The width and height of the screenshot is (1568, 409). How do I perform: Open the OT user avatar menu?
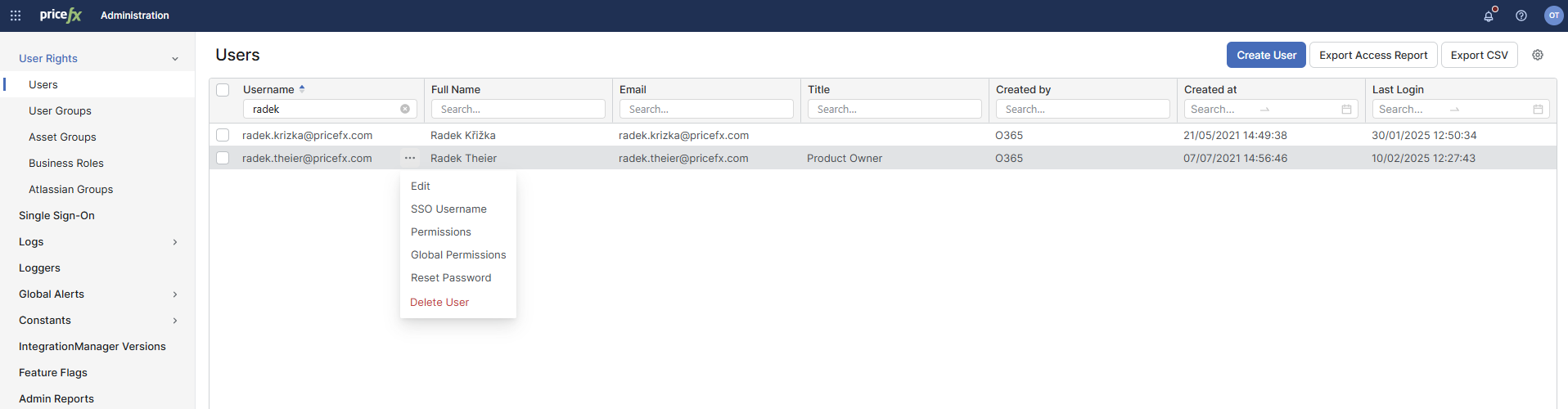coord(1553,16)
